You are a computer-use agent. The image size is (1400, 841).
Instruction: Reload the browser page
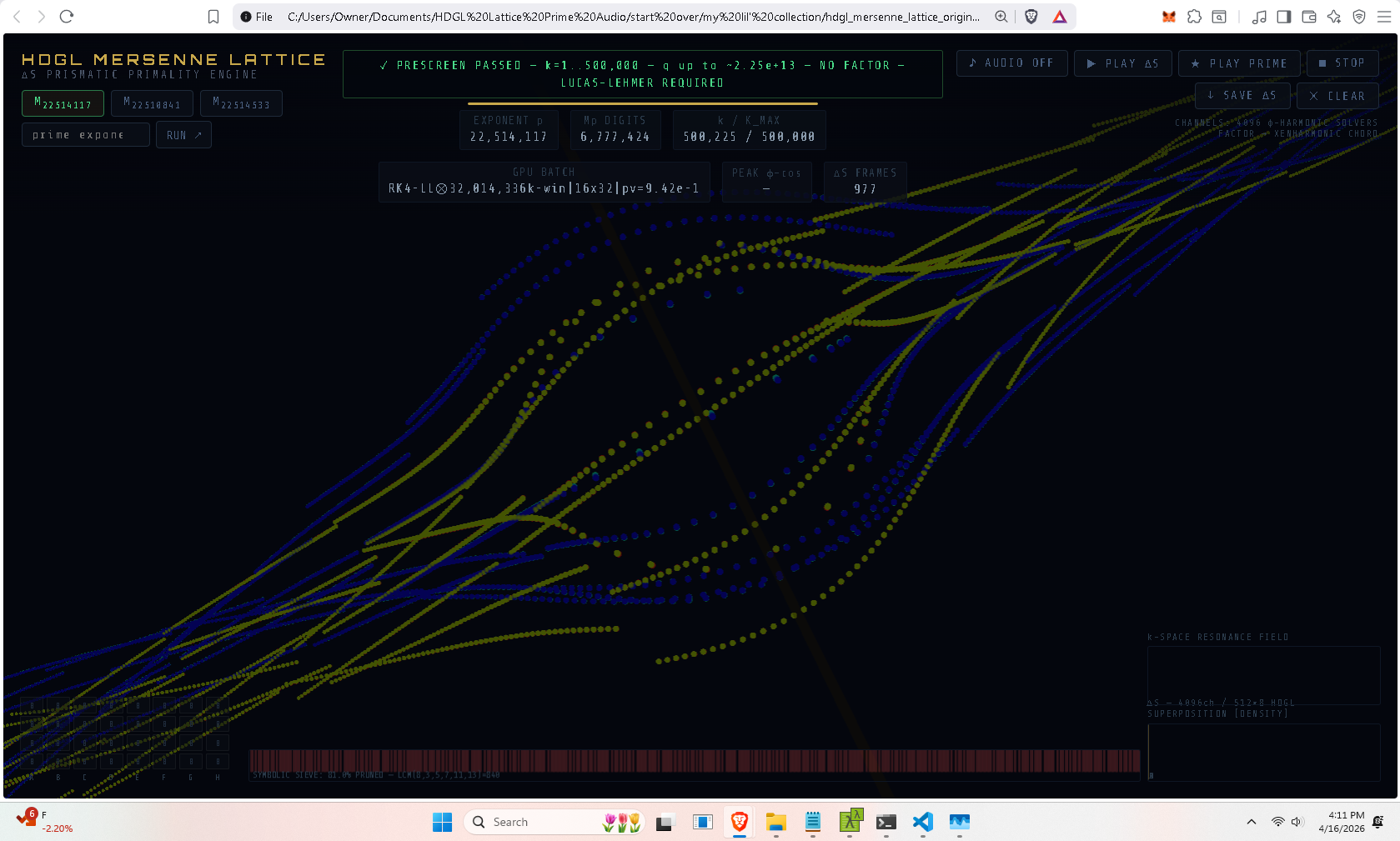click(x=67, y=17)
